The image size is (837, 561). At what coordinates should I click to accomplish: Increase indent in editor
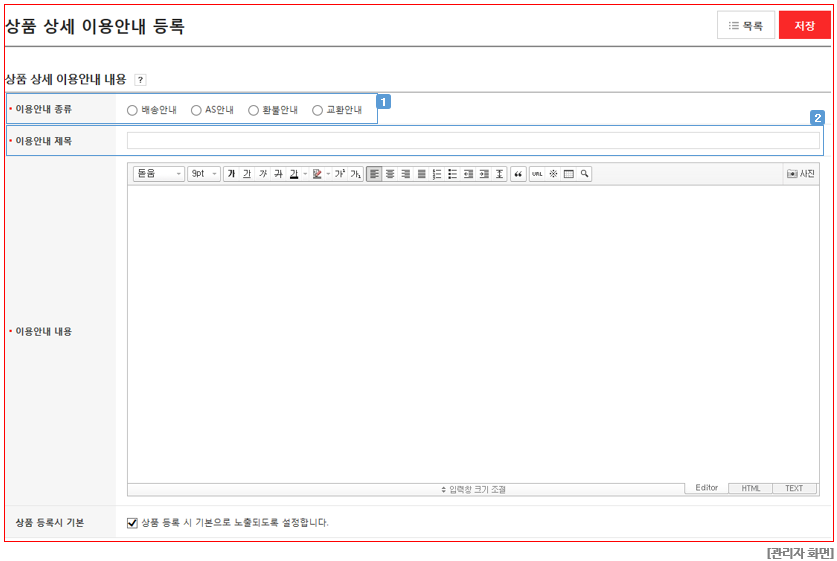(x=484, y=174)
